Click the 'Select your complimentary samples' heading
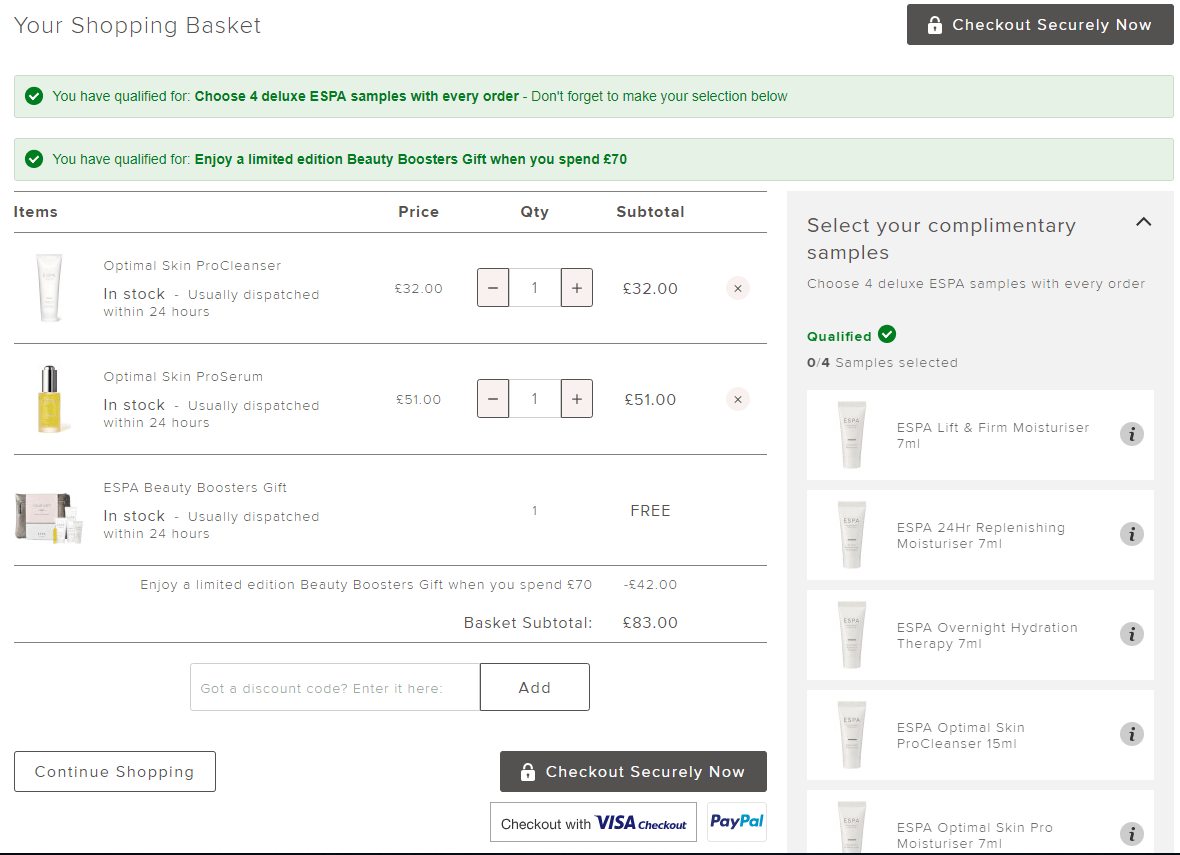The image size is (1180, 855). pos(941,239)
